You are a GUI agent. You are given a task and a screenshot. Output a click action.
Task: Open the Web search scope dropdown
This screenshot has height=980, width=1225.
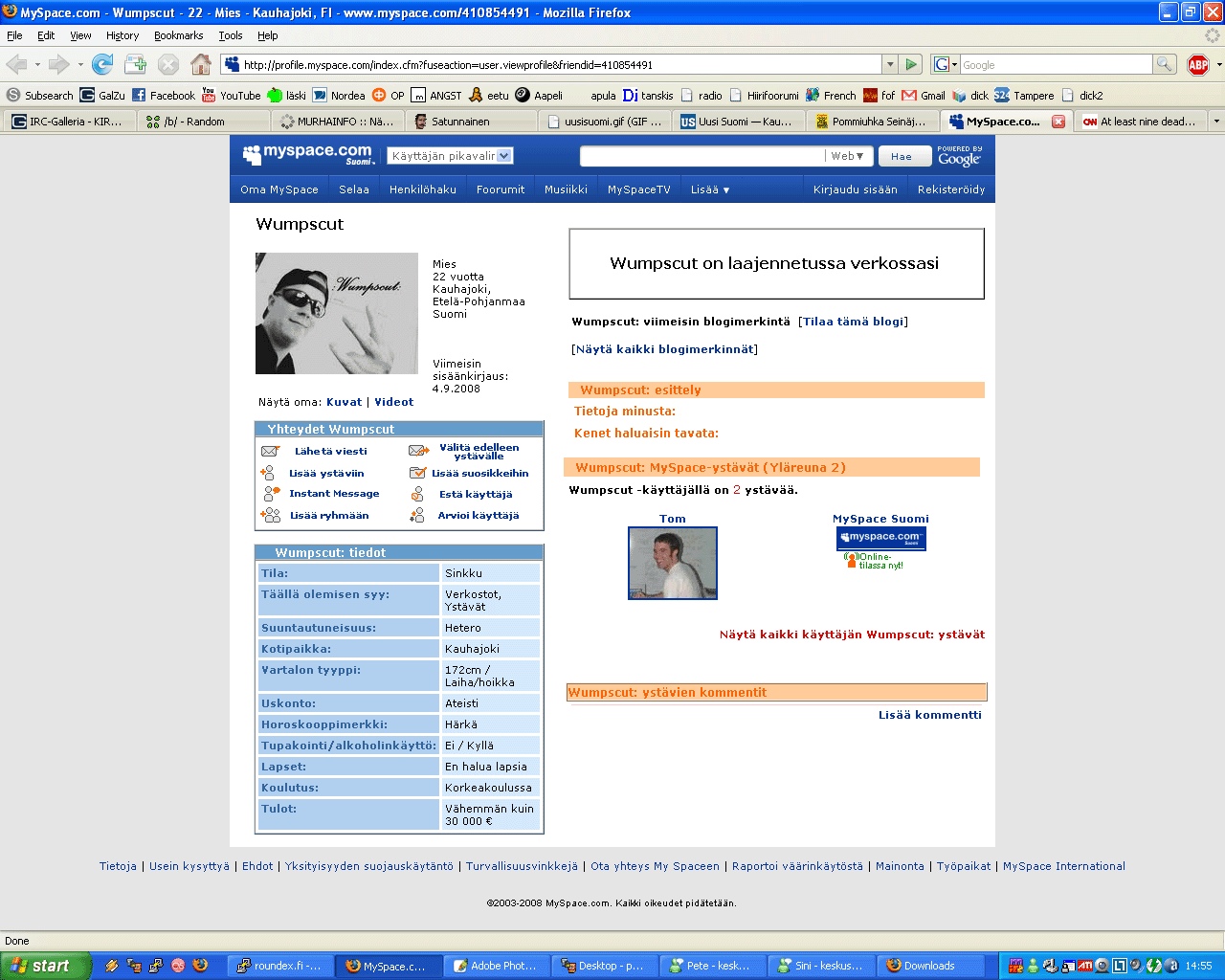pyautogui.click(x=847, y=156)
